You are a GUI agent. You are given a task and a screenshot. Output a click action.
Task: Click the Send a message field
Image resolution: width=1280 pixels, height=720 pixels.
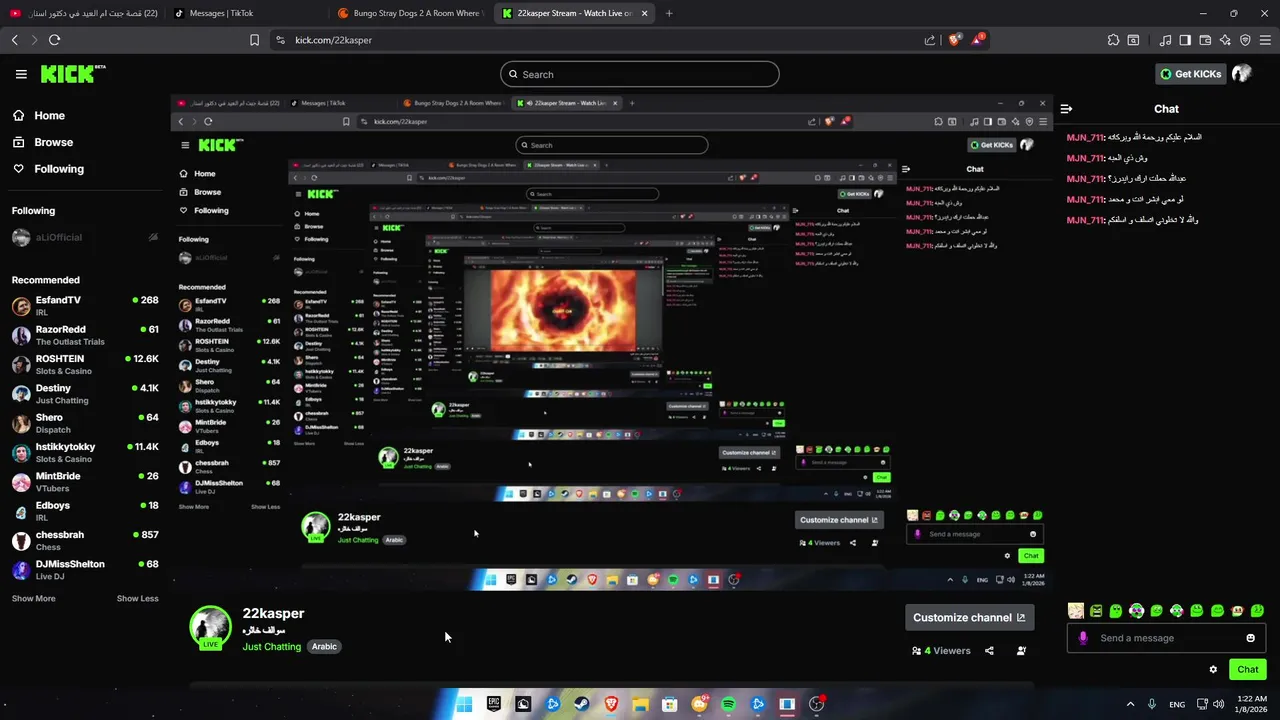point(1165,638)
